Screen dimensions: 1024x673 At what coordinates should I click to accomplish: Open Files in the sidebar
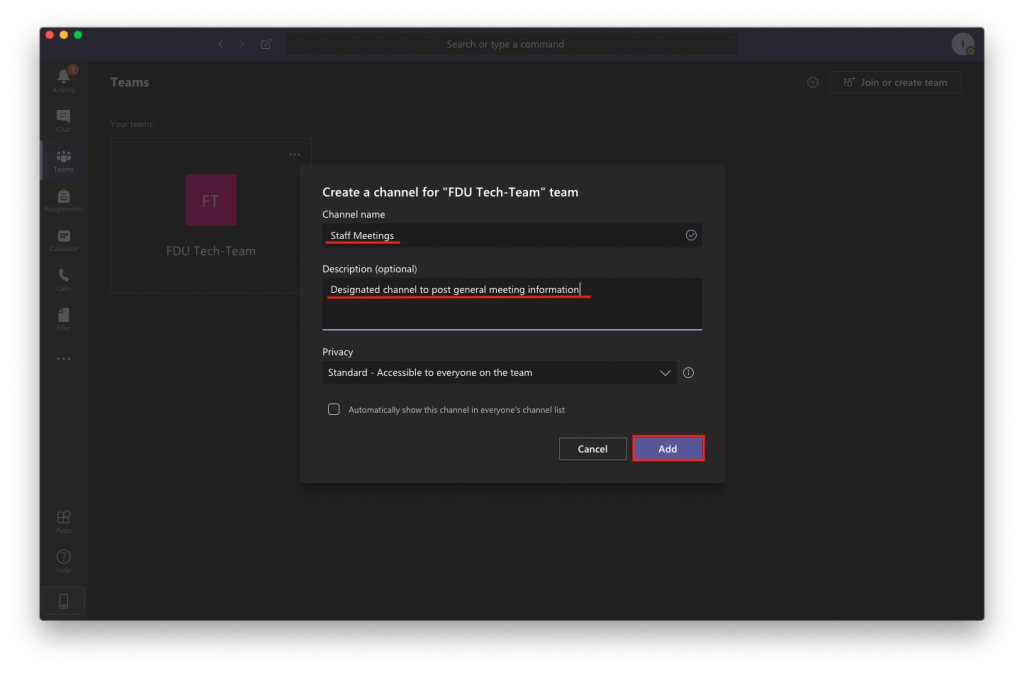click(x=63, y=319)
